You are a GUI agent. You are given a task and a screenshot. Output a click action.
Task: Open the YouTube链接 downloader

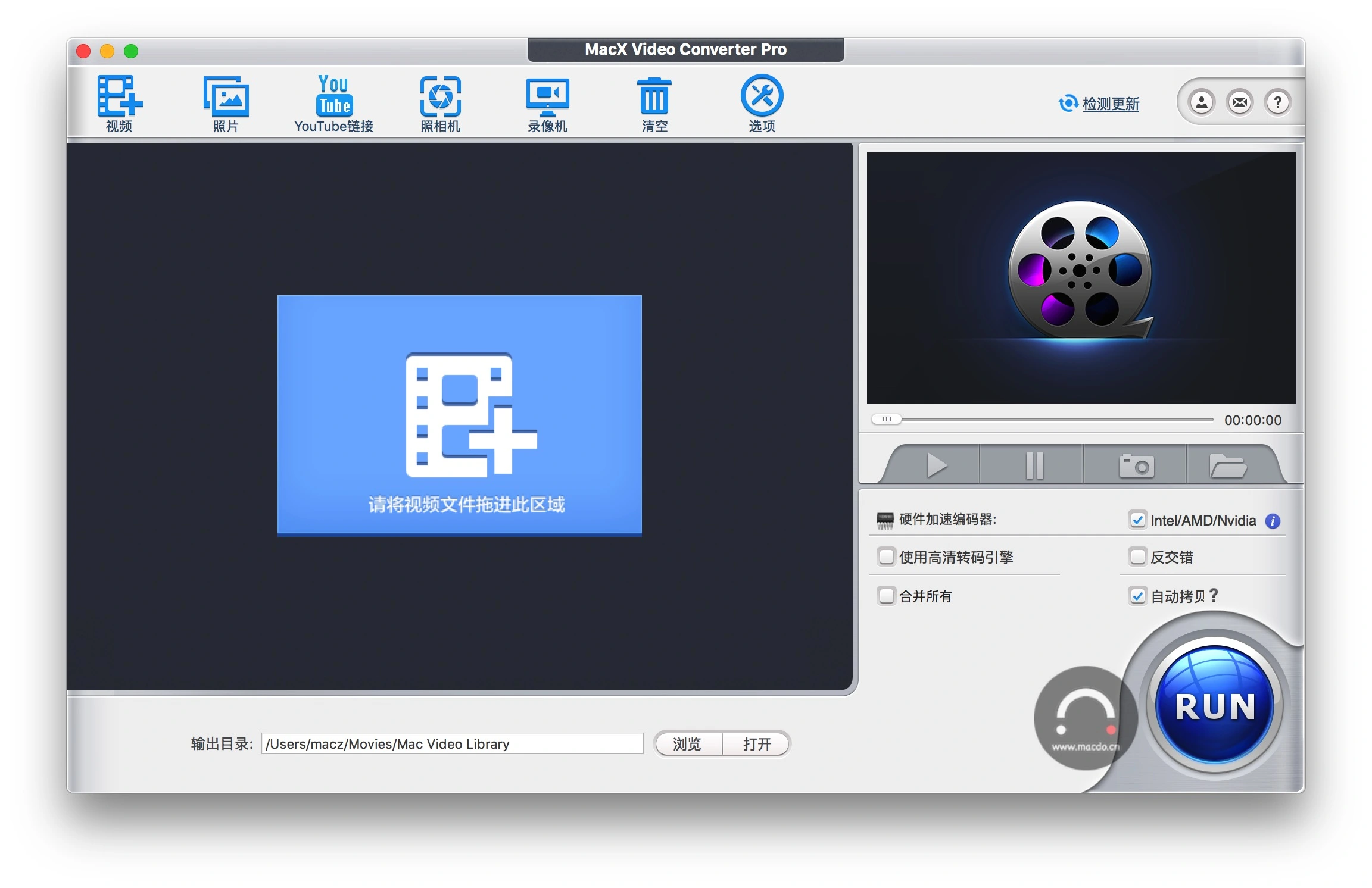pos(333,96)
